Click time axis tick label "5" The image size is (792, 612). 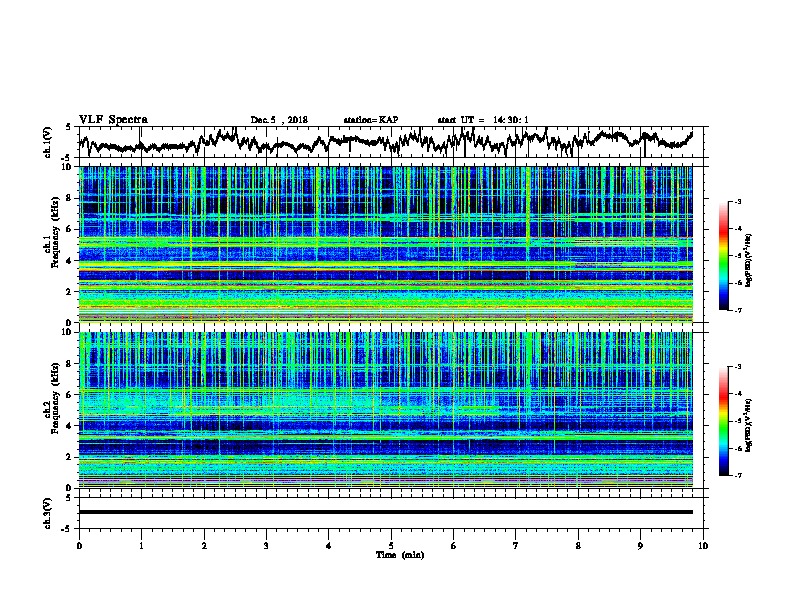pos(391,545)
